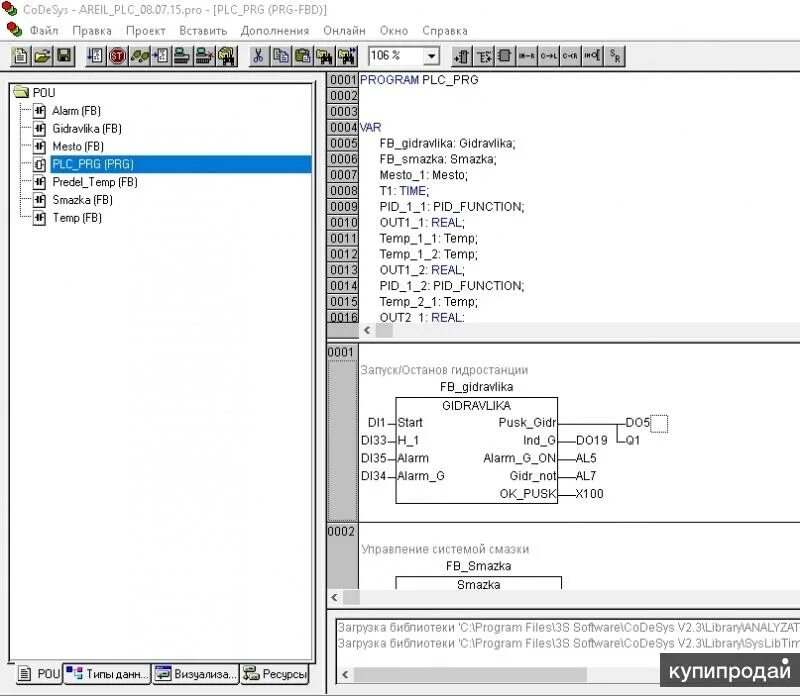This screenshot has height=696, width=800.
Task: Click the red Stop sign icon
Action: [x=117, y=56]
